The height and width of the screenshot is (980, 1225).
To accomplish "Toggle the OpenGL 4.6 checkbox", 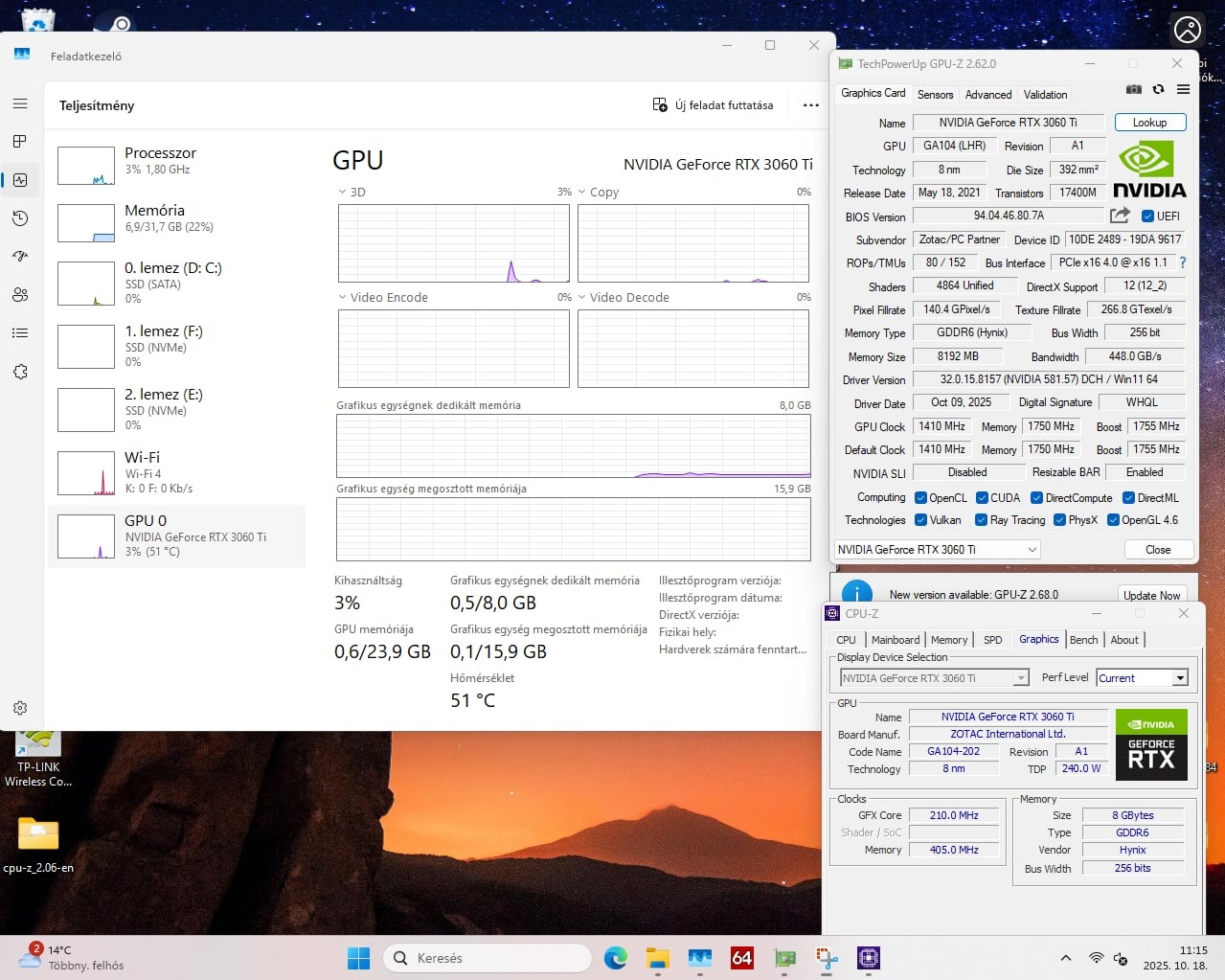I will [x=1113, y=520].
